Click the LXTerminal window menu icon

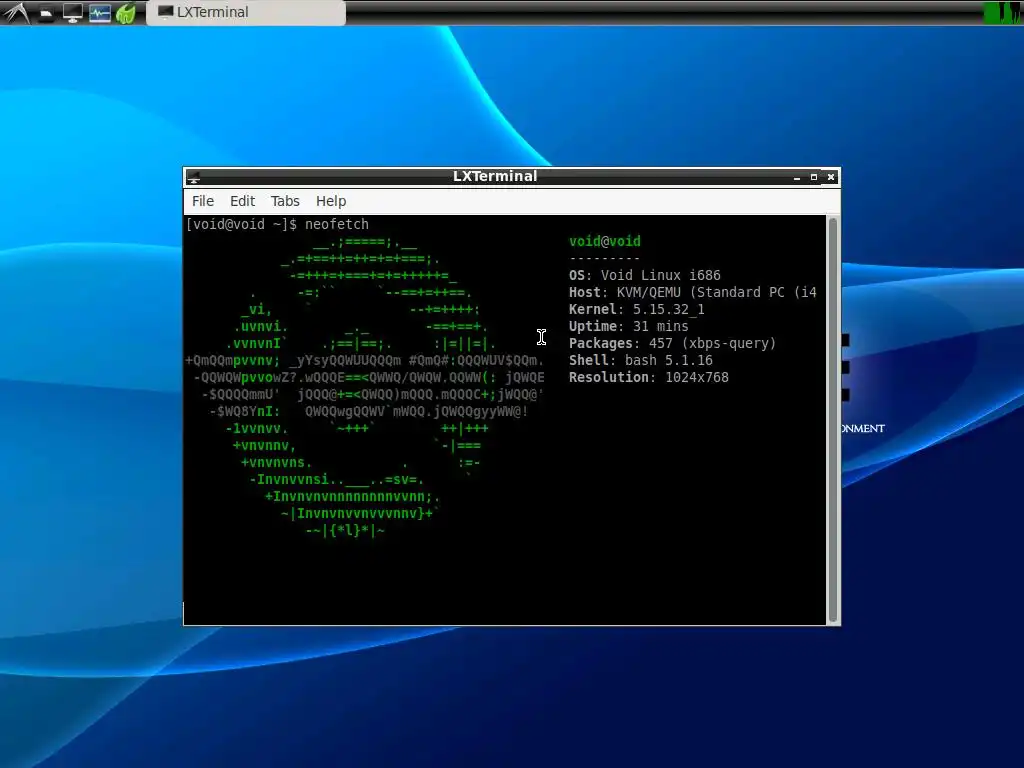coord(194,177)
